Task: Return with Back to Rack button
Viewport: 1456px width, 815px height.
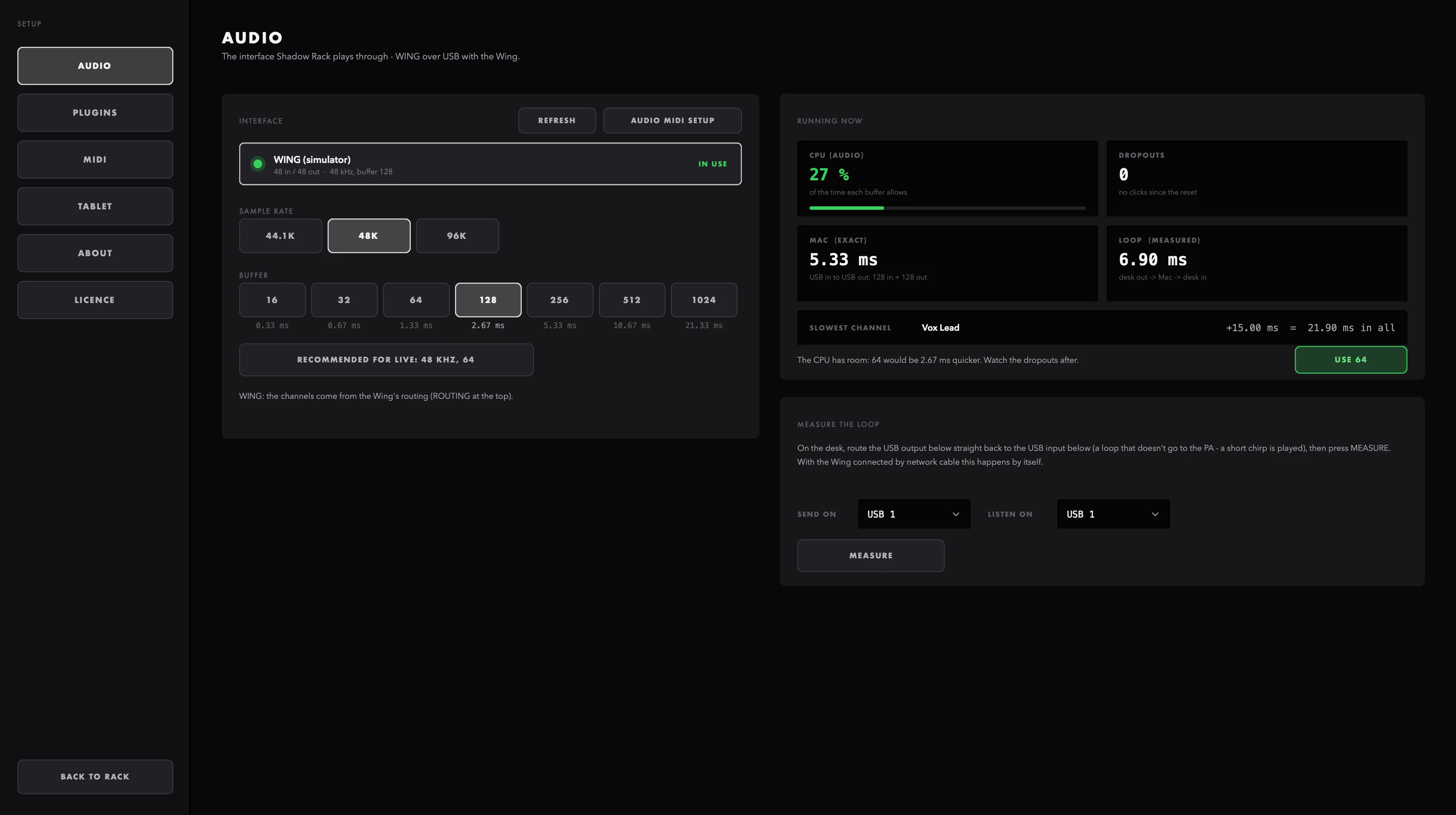Action: [x=95, y=776]
